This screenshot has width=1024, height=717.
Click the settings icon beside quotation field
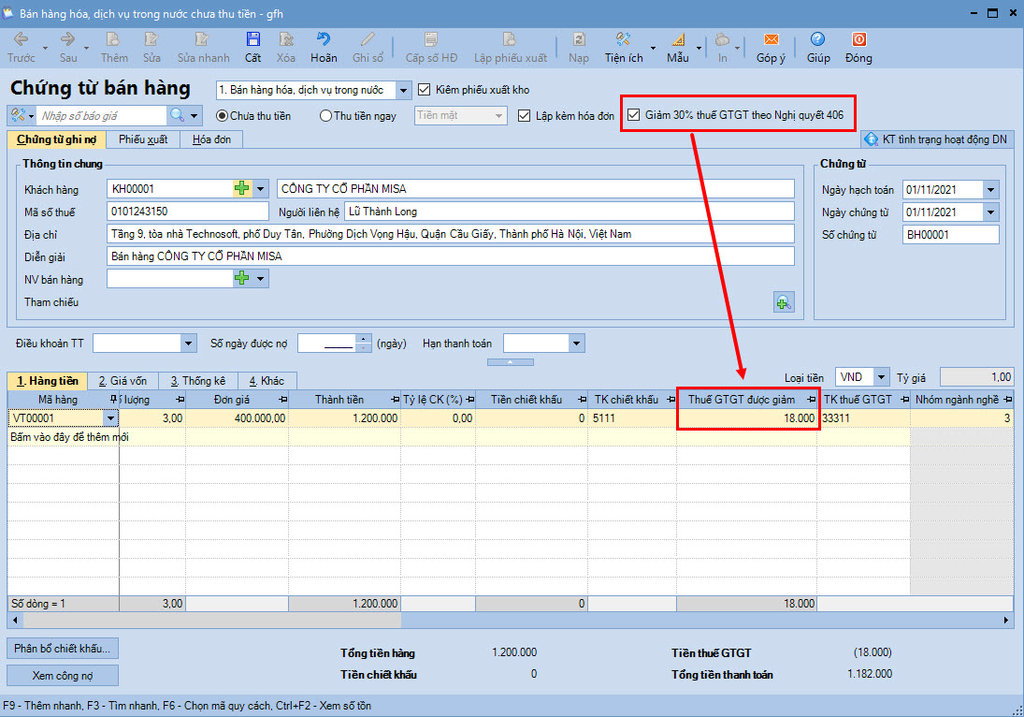18,116
